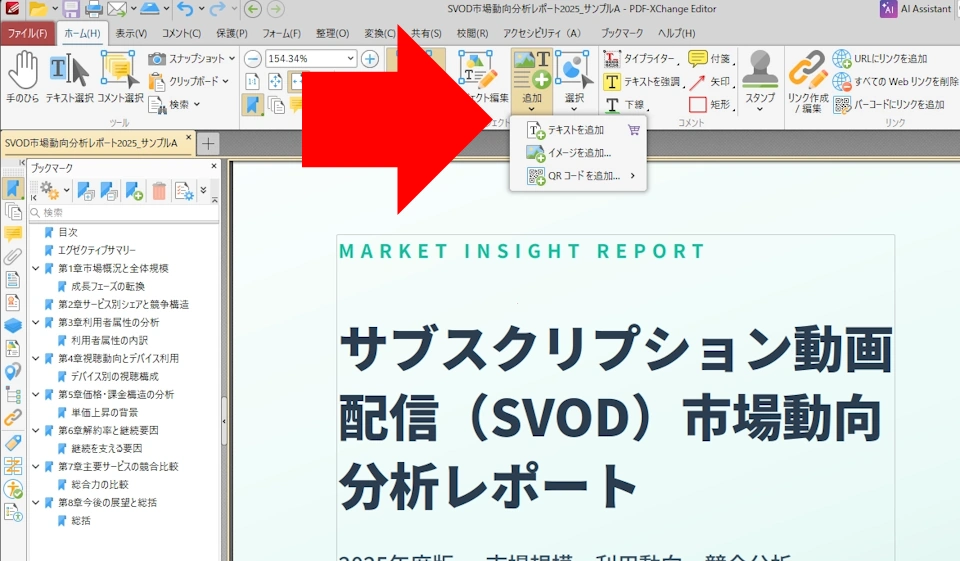Click the fit page icon
The width and height of the screenshot is (960, 561).
[x=276, y=81]
